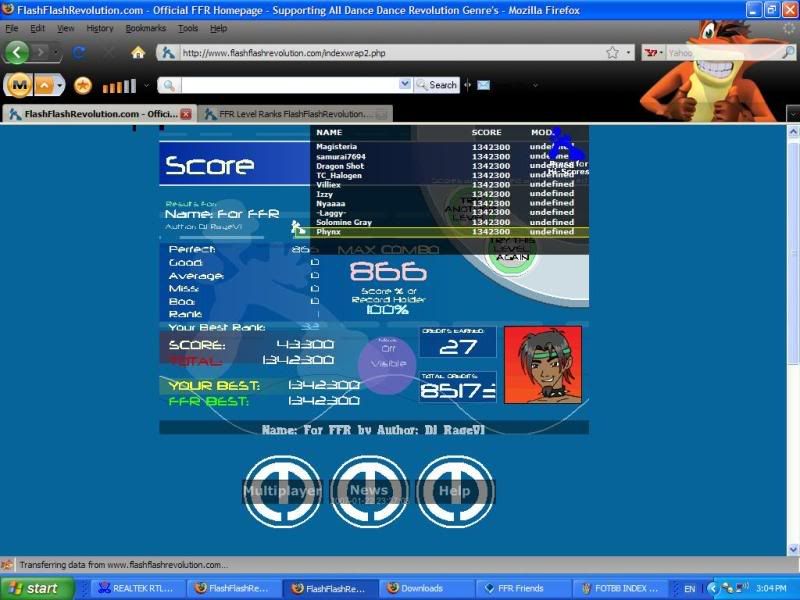Toggle the Off/Visible purple circle
This screenshot has height=600, width=800.
(387, 358)
